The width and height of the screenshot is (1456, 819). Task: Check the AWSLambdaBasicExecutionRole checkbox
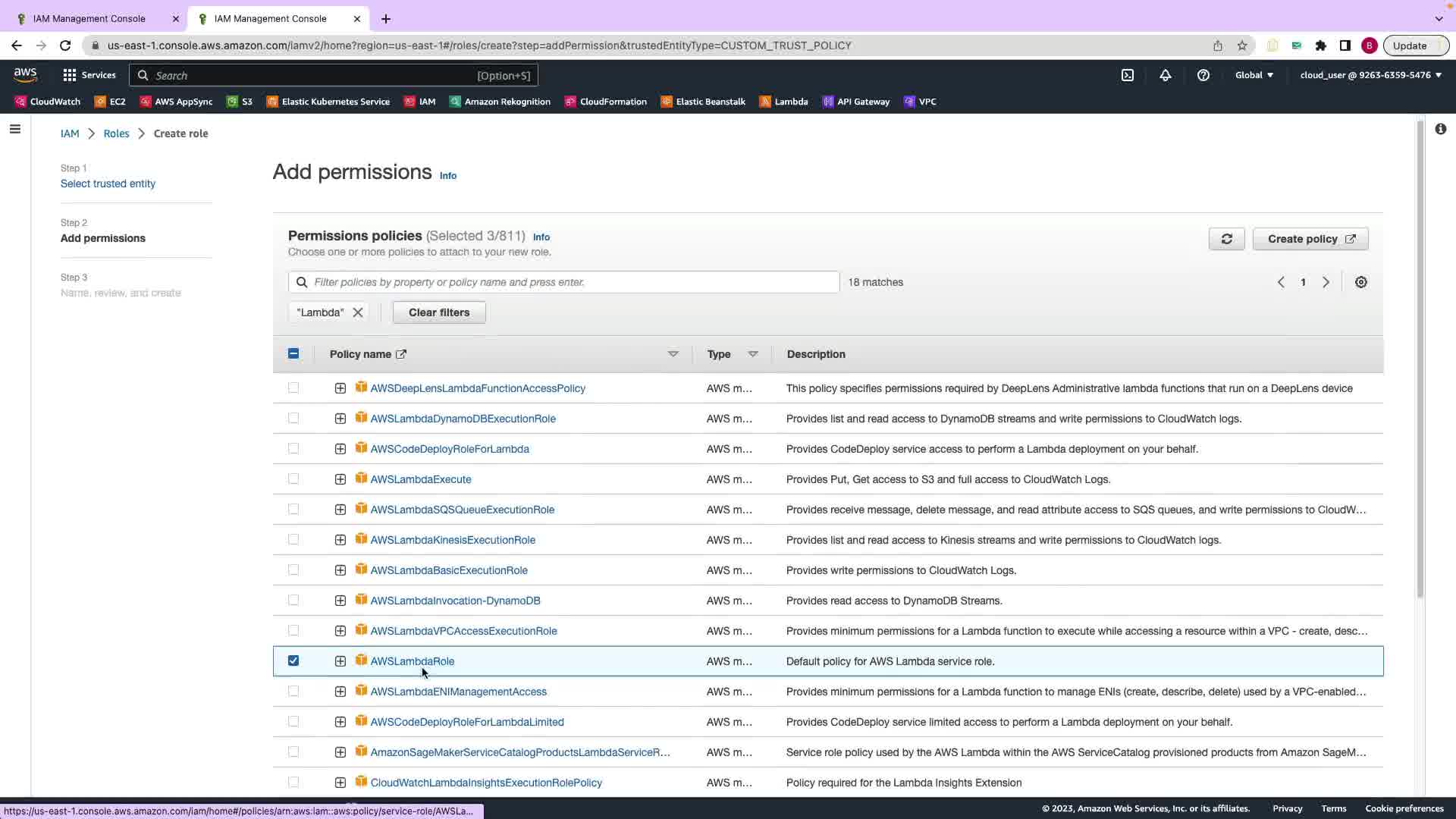293,570
